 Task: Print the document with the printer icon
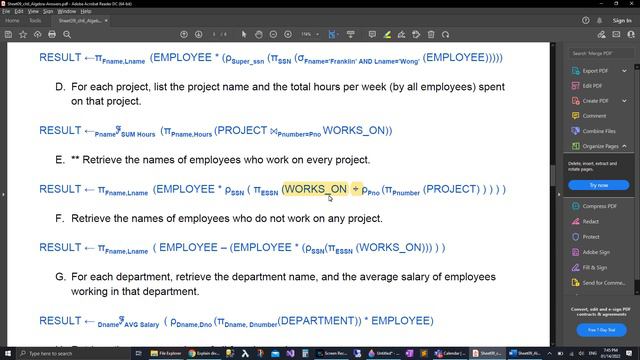[x=52, y=35]
